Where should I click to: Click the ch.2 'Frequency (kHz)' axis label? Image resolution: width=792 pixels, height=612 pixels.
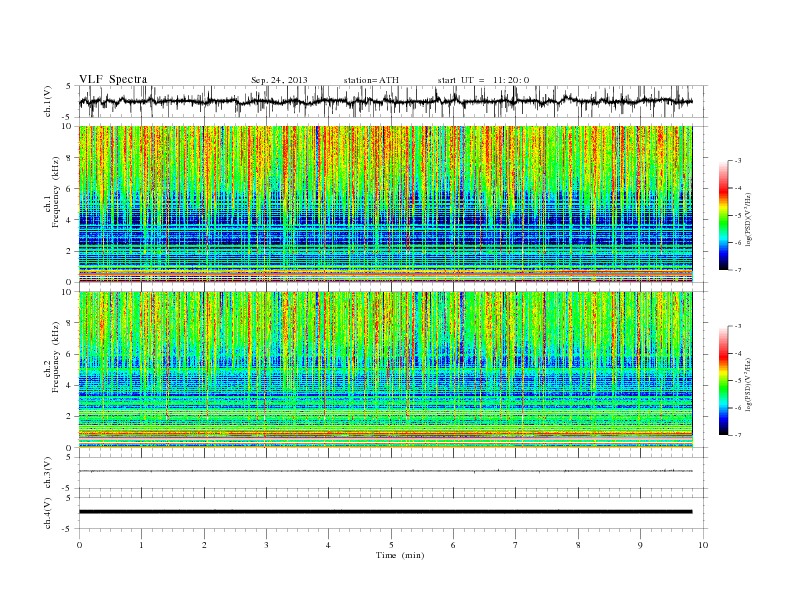(x=55, y=357)
